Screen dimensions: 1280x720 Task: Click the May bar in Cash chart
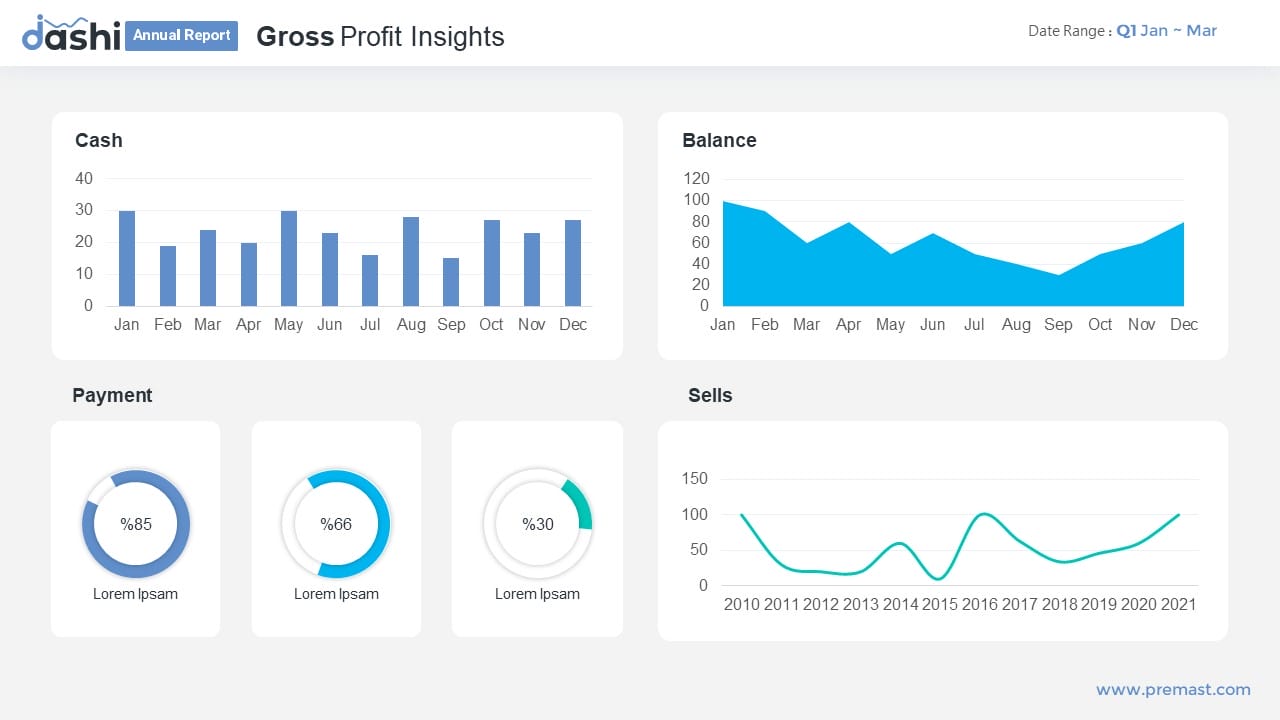[x=289, y=258]
